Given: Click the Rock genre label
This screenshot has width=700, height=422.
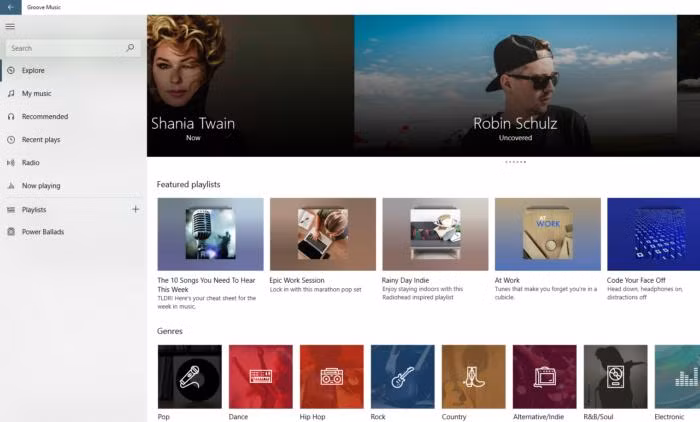Looking at the screenshot, I should click(378, 417).
